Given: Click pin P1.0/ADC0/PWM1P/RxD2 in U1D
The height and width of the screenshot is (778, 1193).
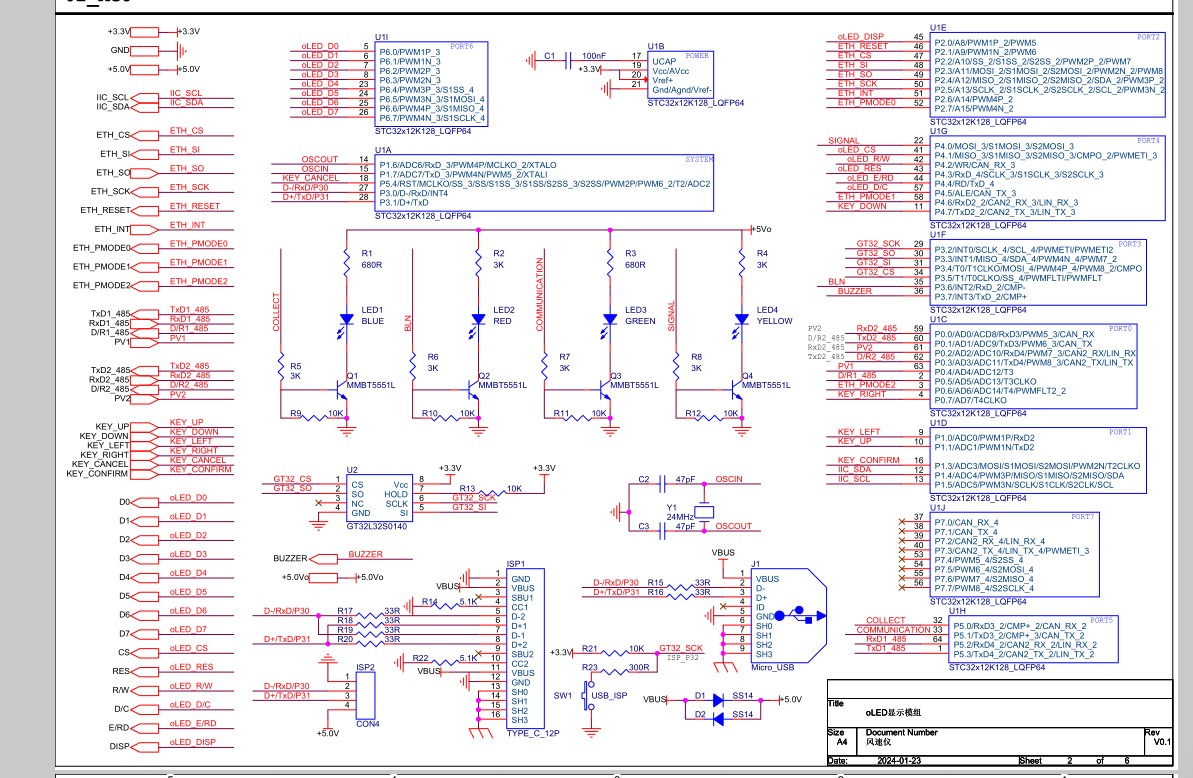Looking at the screenshot, I should (x=984, y=438).
